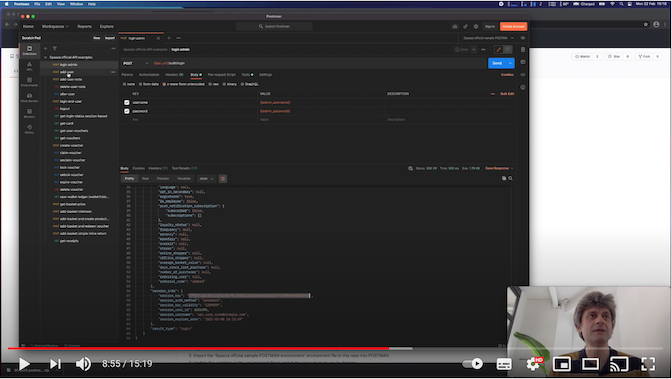Viewport: 672px width, 379px height.
Task: Open the Save Response dropdown
Action: [x=499, y=168]
